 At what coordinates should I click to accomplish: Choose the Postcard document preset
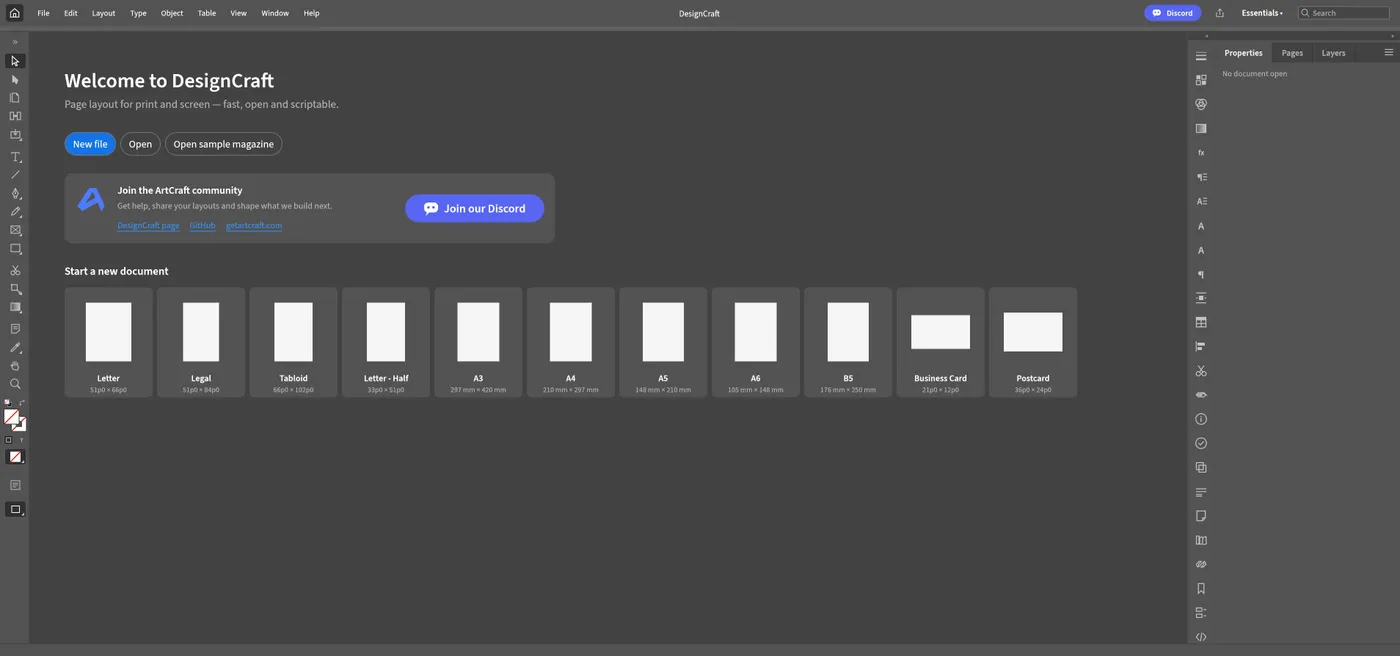pyautogui.click(x=1033, y=343)
